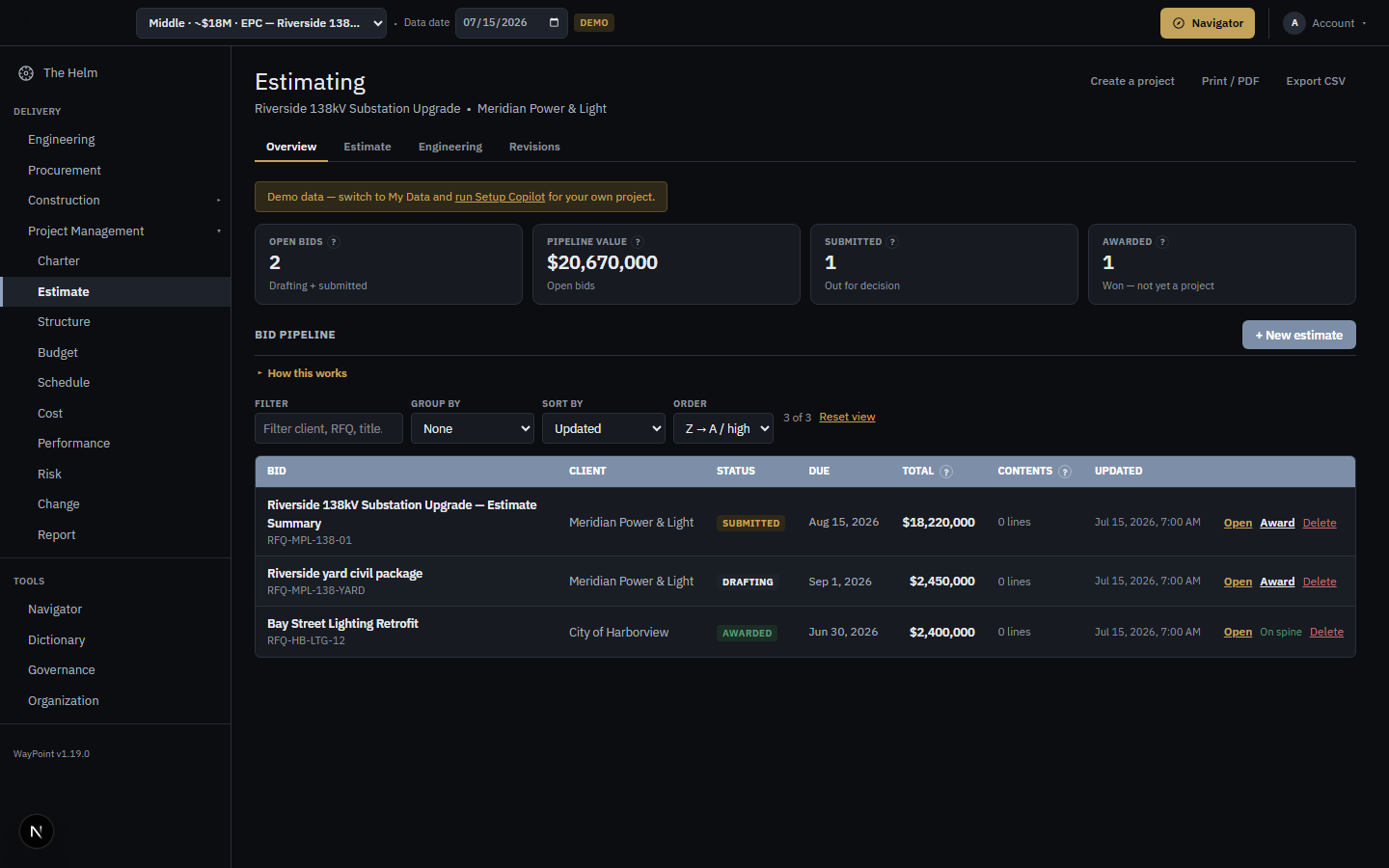Expand the How this works section

(302, 373)
